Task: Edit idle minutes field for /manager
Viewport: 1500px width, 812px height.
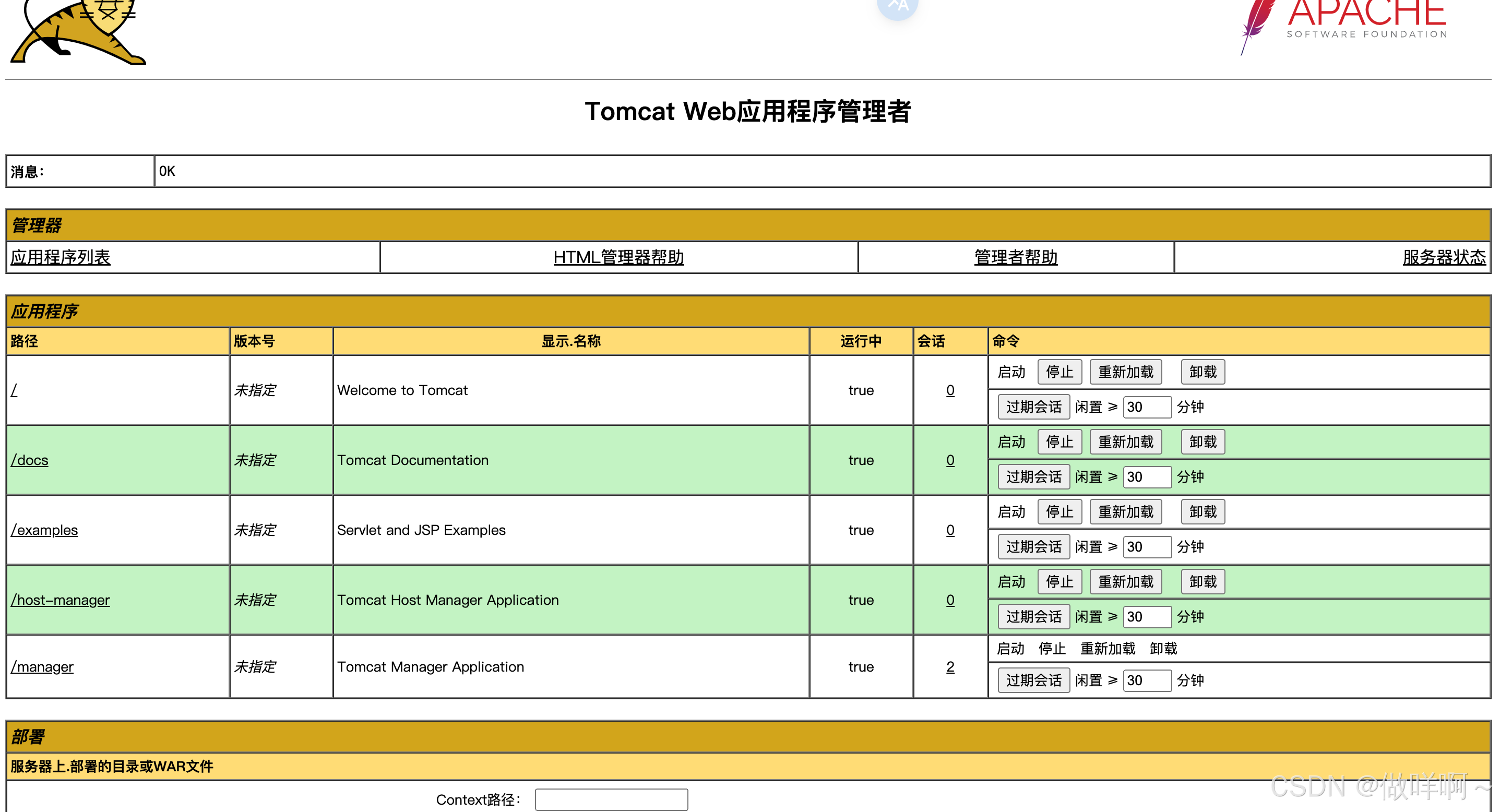Action: tap(1147, 680)
